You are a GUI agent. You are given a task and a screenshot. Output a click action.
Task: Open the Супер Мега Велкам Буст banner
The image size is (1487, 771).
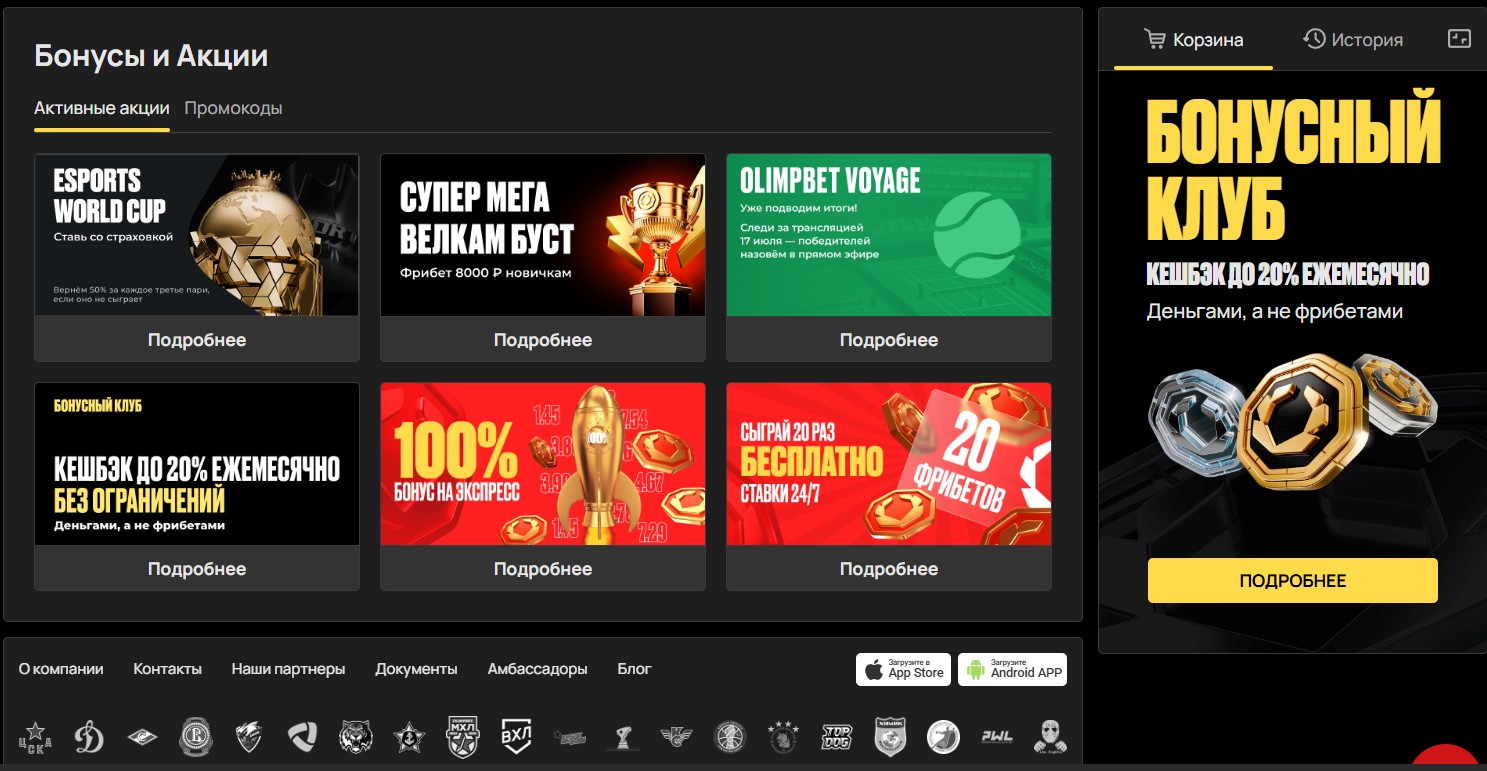tap(543, 235)
